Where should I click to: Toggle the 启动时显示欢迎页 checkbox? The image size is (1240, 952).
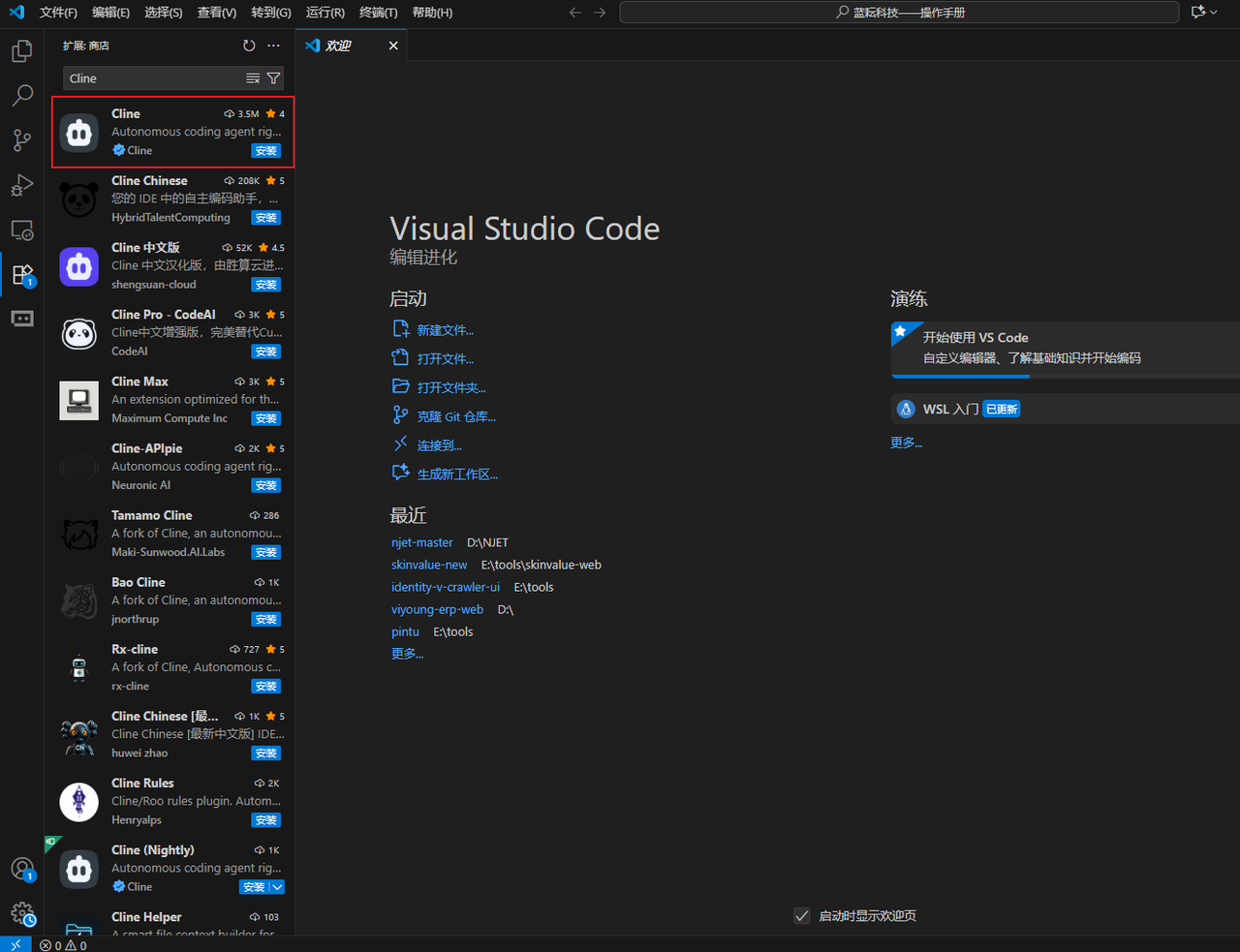802,915
